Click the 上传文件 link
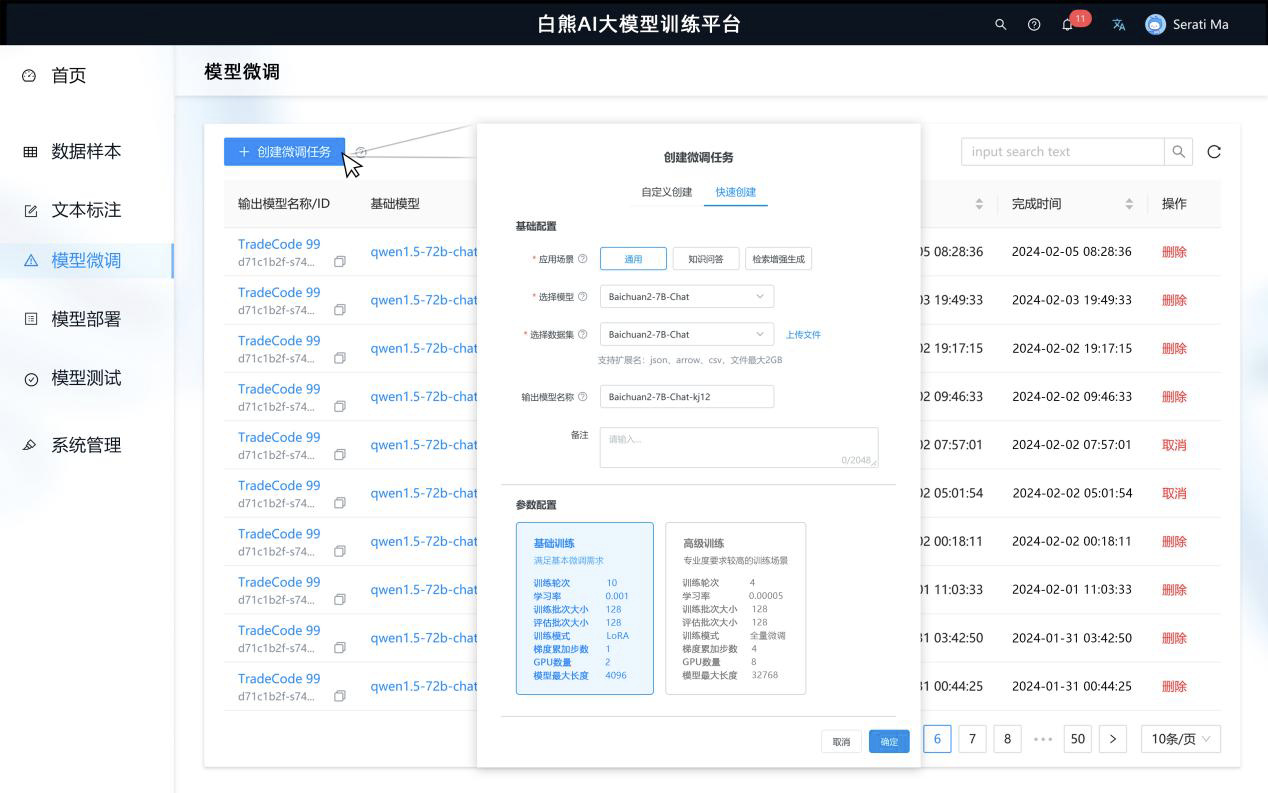 tap(803, 335)
